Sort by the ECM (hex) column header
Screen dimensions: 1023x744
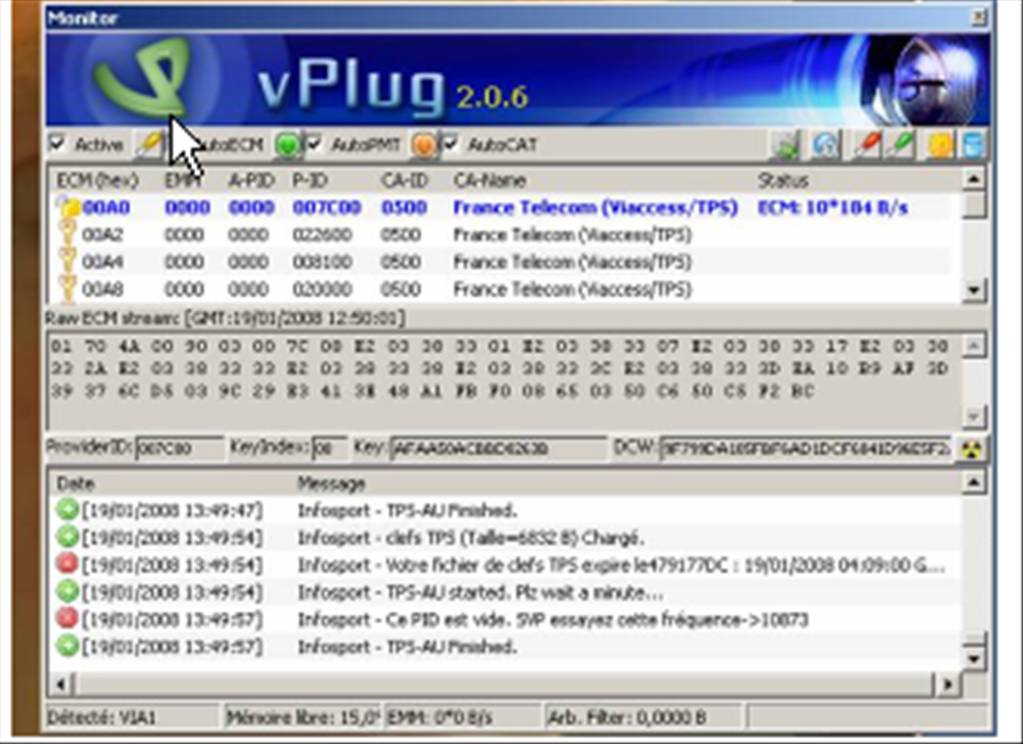pyautogui.click(x=98, y=180)
